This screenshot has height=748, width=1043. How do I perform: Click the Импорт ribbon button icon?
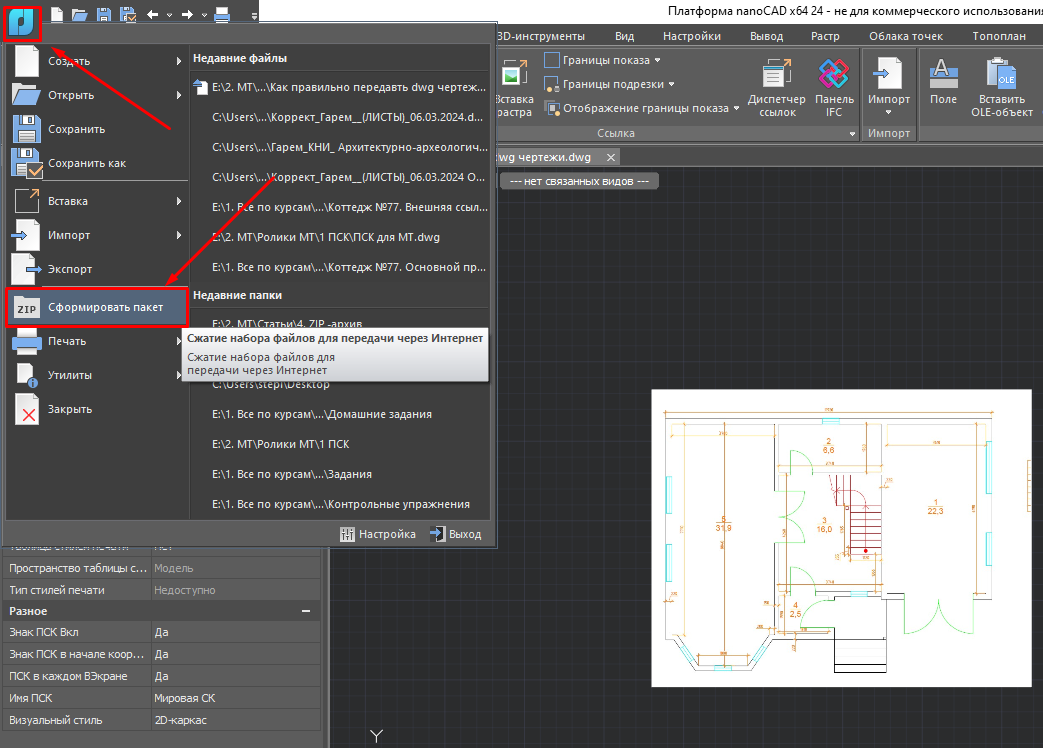click(888, 73)
